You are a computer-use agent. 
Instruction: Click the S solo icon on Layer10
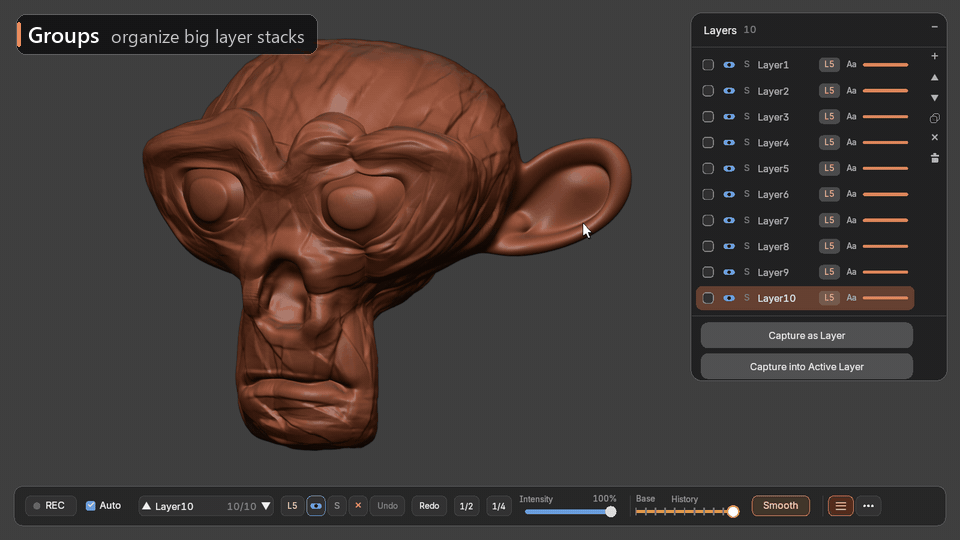pyautogui.click(x=746, y=298)
